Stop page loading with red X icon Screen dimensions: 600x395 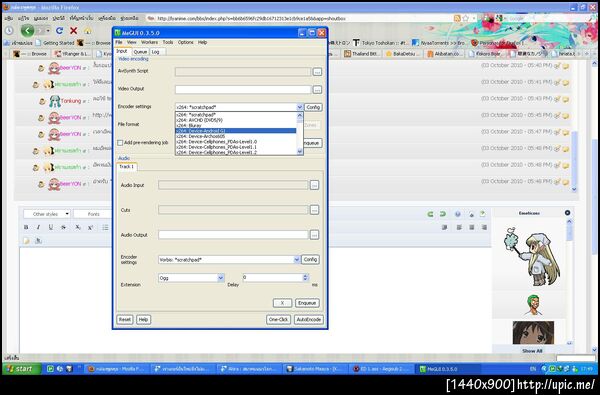73,31
